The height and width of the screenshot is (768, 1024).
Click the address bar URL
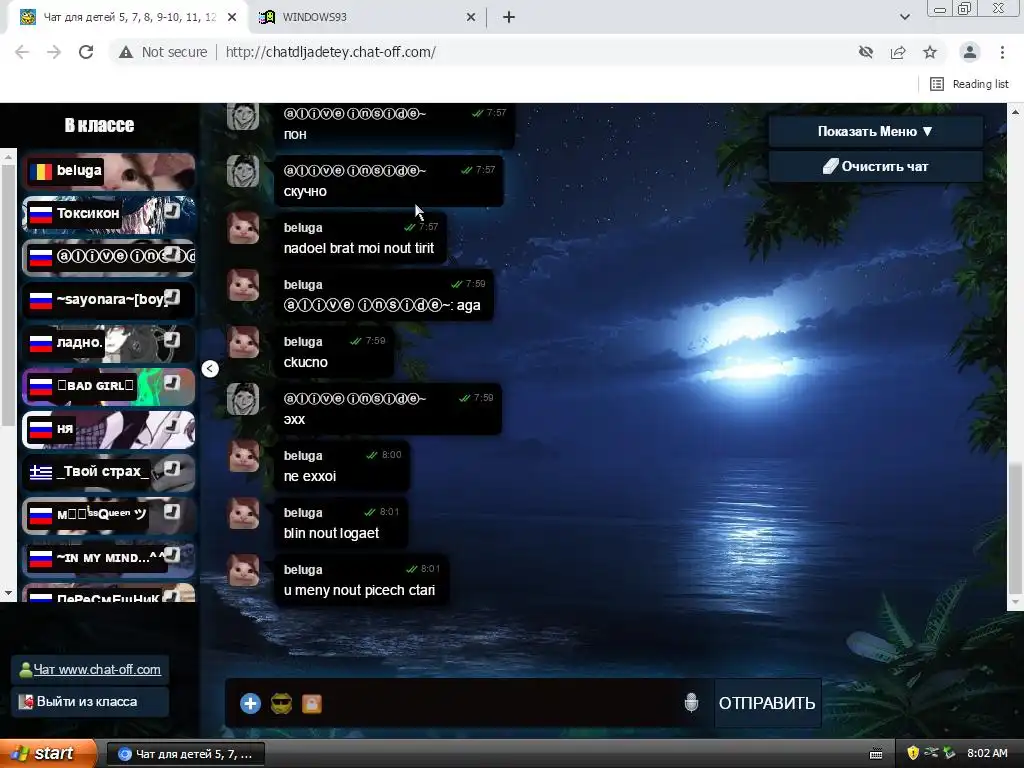330,52
